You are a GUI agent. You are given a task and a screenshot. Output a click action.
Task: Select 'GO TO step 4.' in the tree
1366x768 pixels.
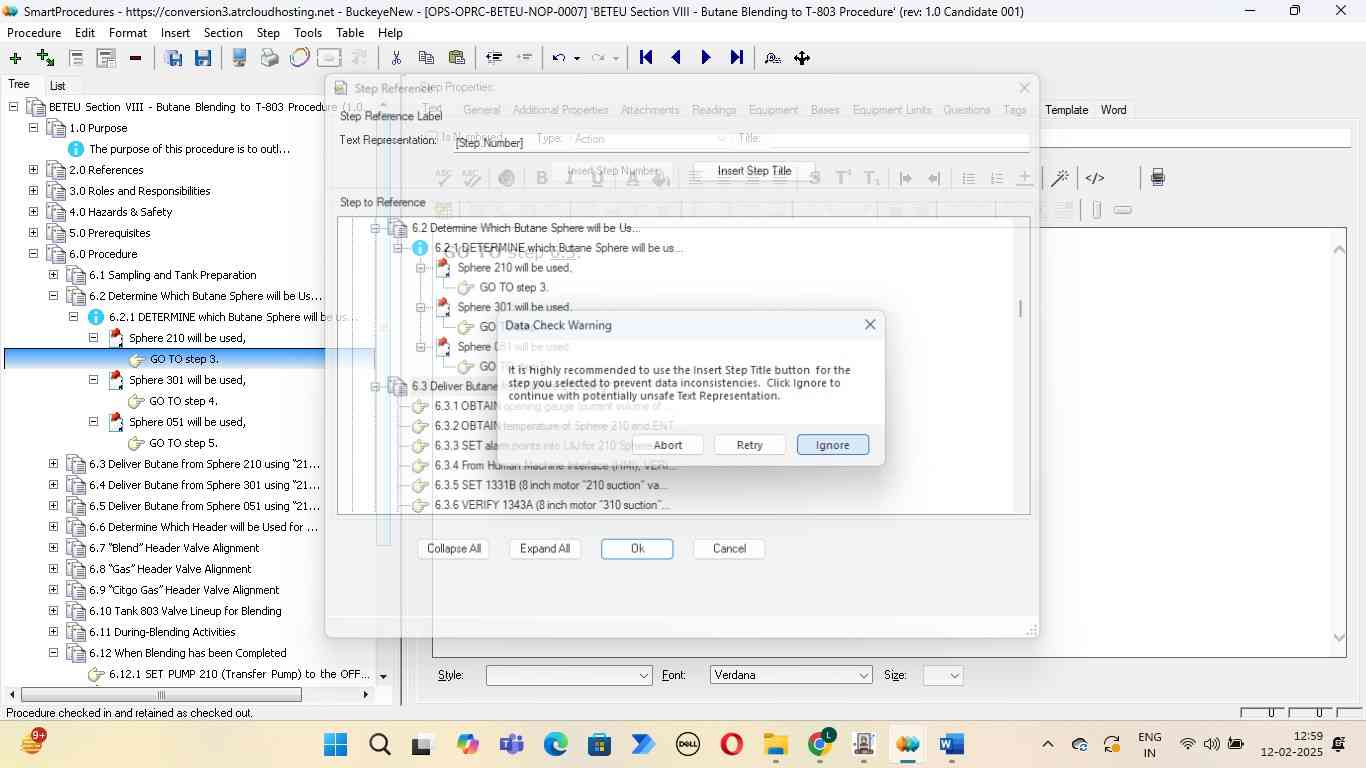[x=183, y=401]
